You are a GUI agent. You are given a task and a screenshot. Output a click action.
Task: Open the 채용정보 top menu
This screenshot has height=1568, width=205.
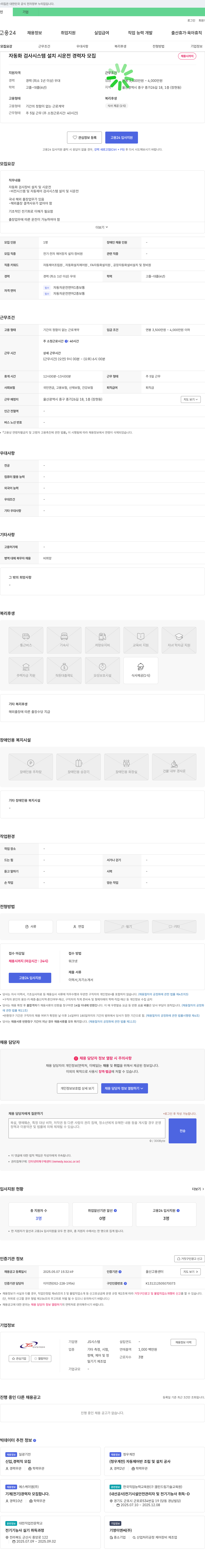pyautogui.click(x=35, y=33)
